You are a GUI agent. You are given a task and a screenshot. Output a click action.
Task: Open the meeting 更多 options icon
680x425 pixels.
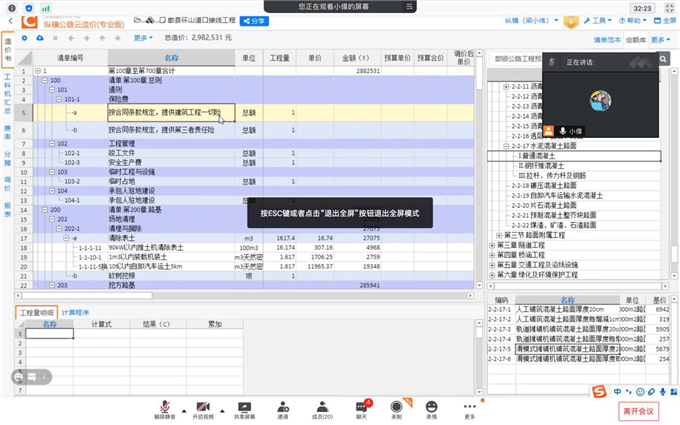tap(470, 407)
